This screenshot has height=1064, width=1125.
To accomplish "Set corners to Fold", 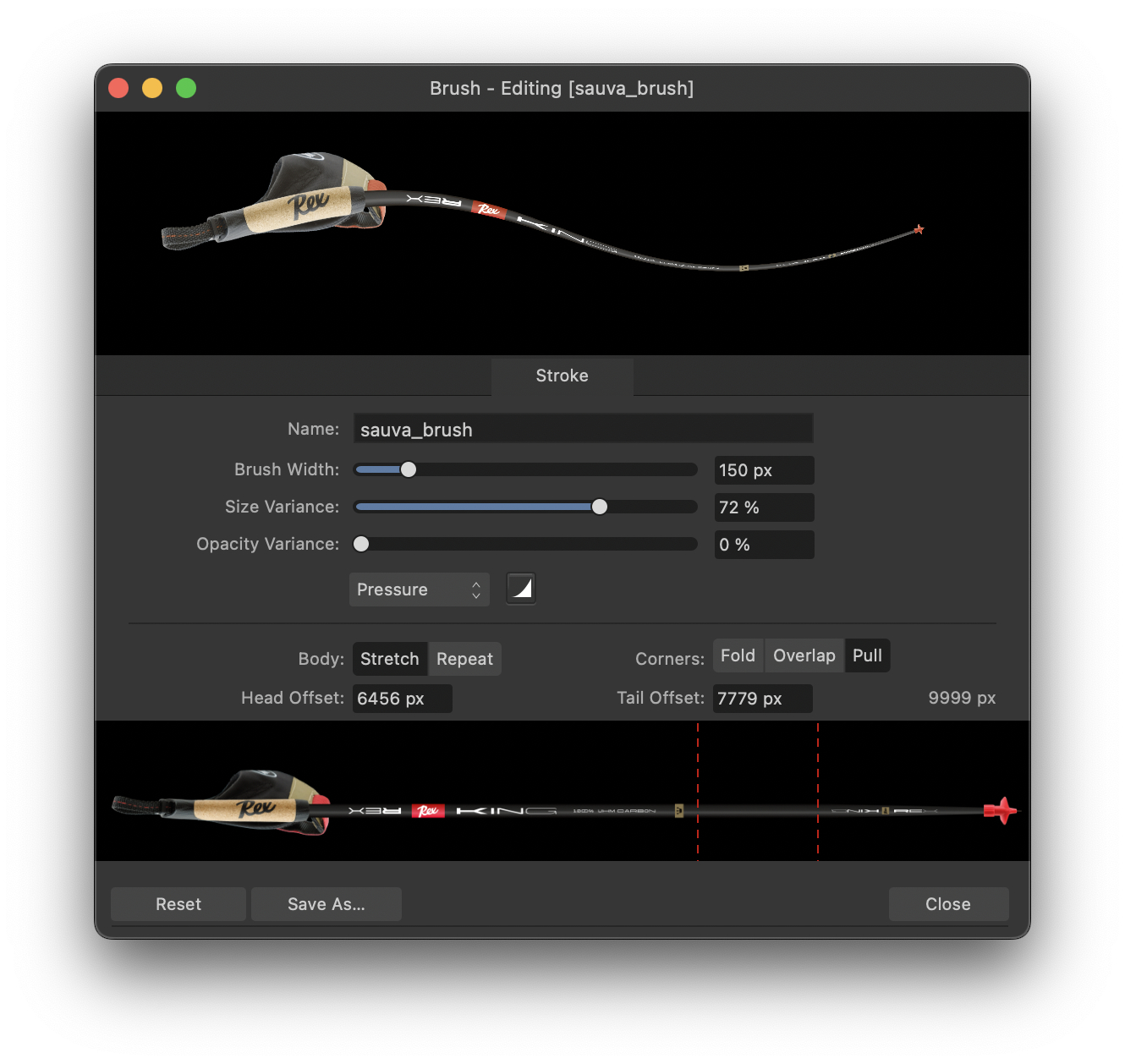I will click(x=738, y=655).
